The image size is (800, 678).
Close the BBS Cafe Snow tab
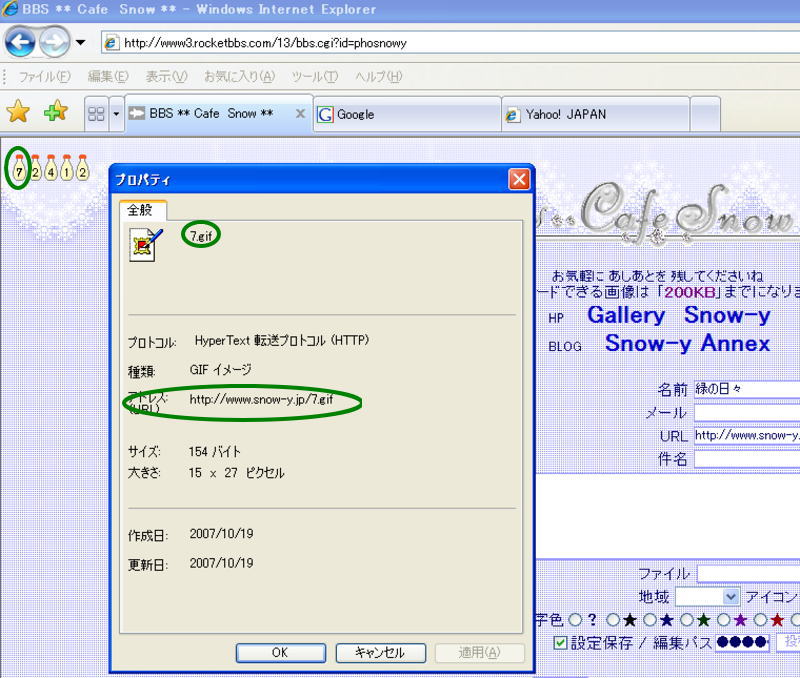[x=300, y=114]
